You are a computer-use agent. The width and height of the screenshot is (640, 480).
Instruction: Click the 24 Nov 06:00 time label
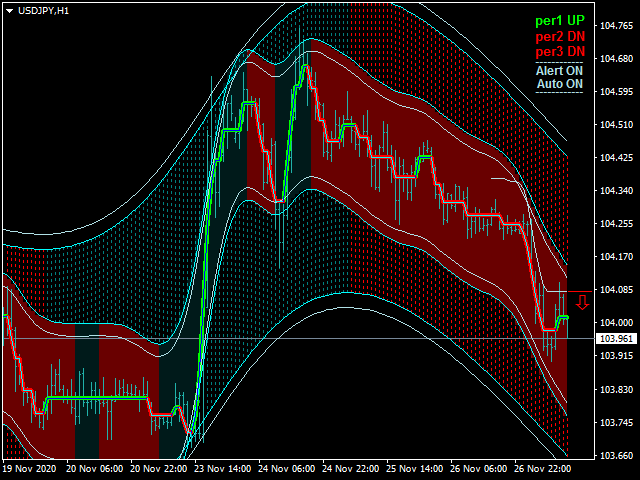(290, 467)
